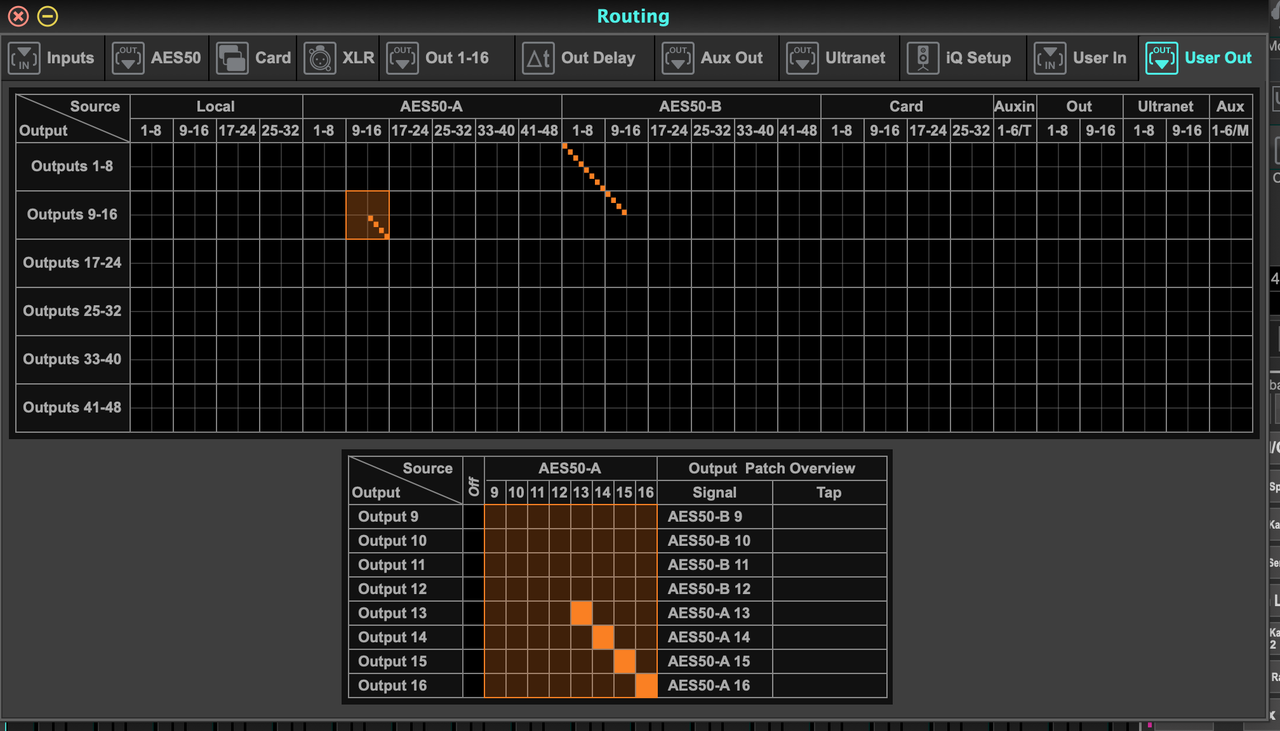Patch Output 11 to AES50-A 11 cell
This screenshot has height=731, width=1280.
pyautogui.click(x=538, y=565)
